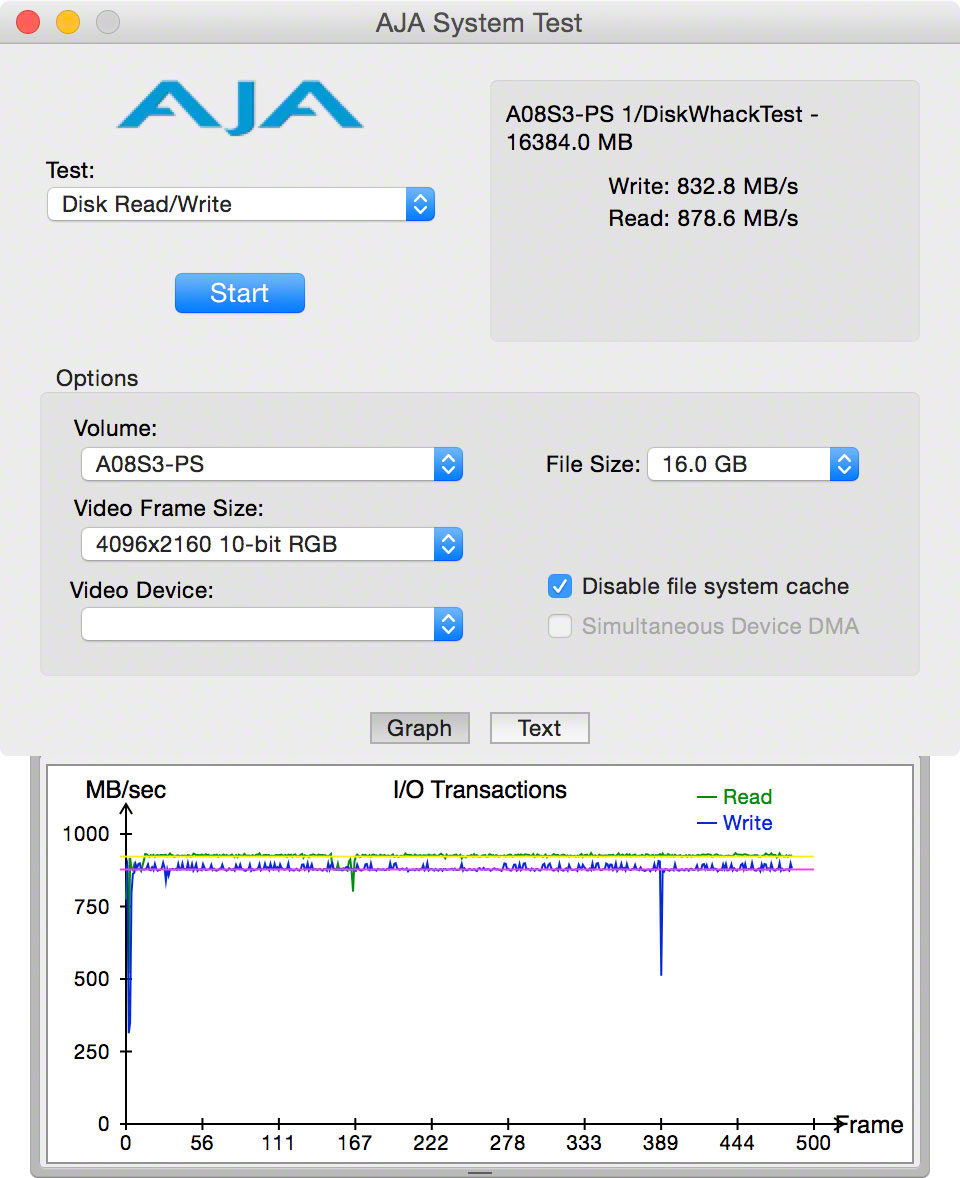Minimize the window with yellow button
960x1178 pixels.
[x=68, y=23]
